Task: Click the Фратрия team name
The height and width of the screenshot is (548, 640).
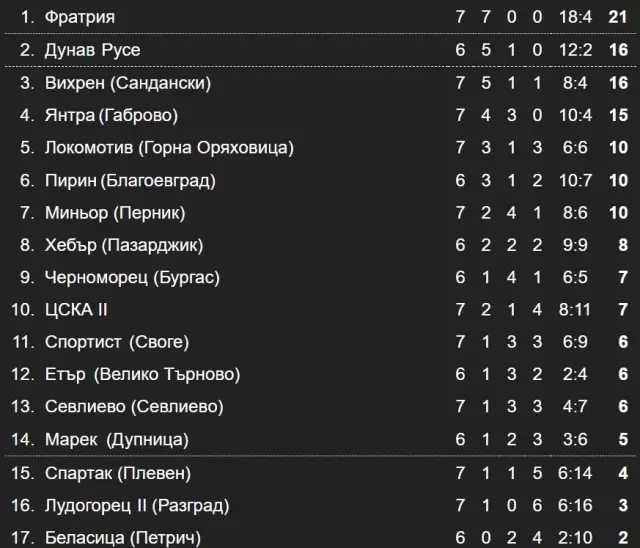Action: pyautogui.click(x=80, y=17)
